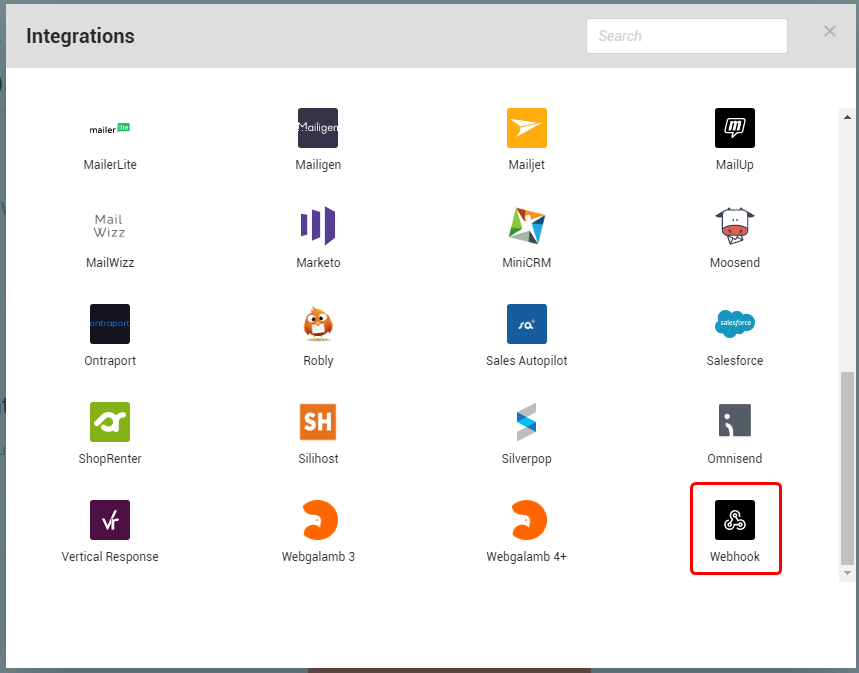Close the Integrations dialog
This screenshot has height=673, width=859.
click(829, 31)
